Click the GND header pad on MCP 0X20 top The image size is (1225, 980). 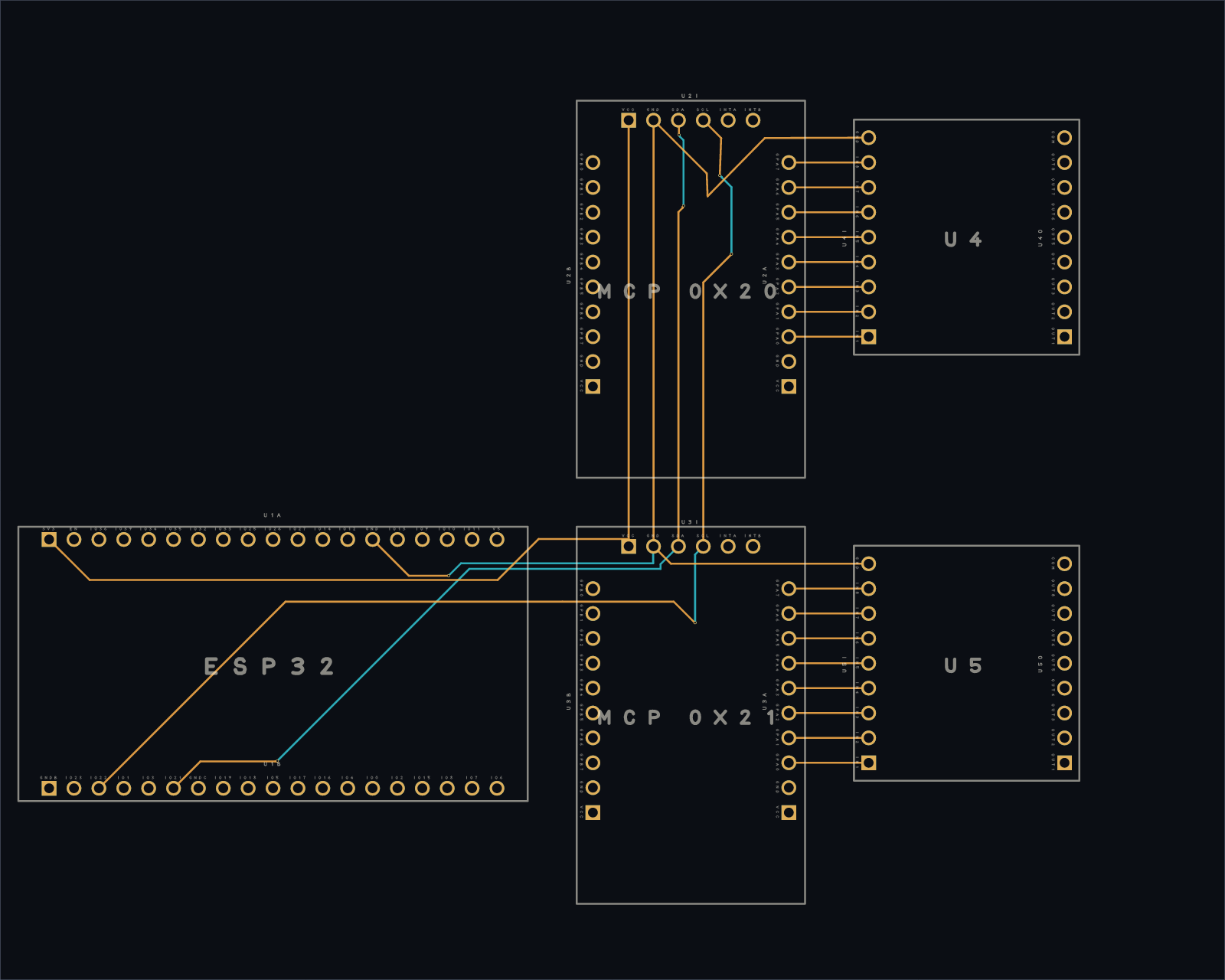(x=653, y=120)
